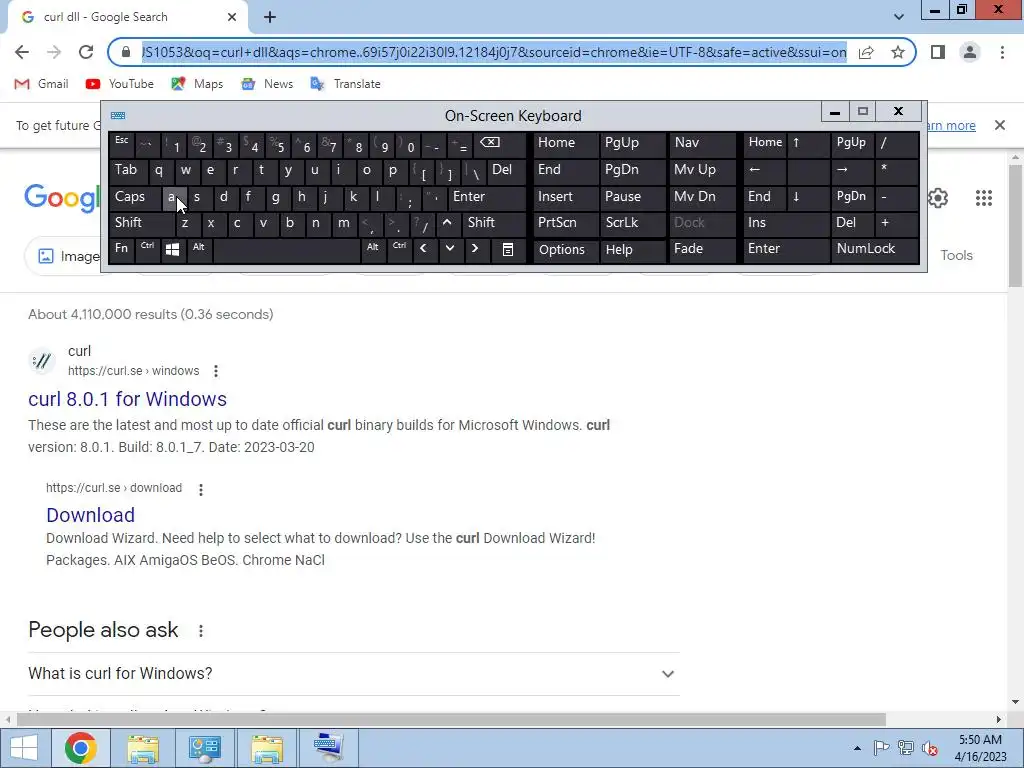Image resolution: width=1024 pixels, height=768 pixels.
Task: Open the Google apps grid icon
Action: (x=984, y=198)
